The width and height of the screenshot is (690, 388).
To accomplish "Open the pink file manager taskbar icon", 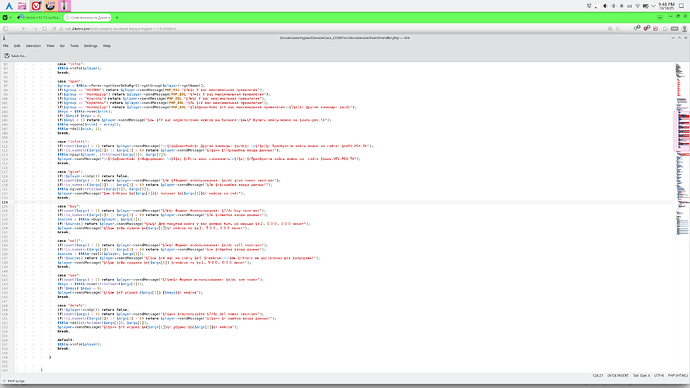I will [x=22, y=6].
